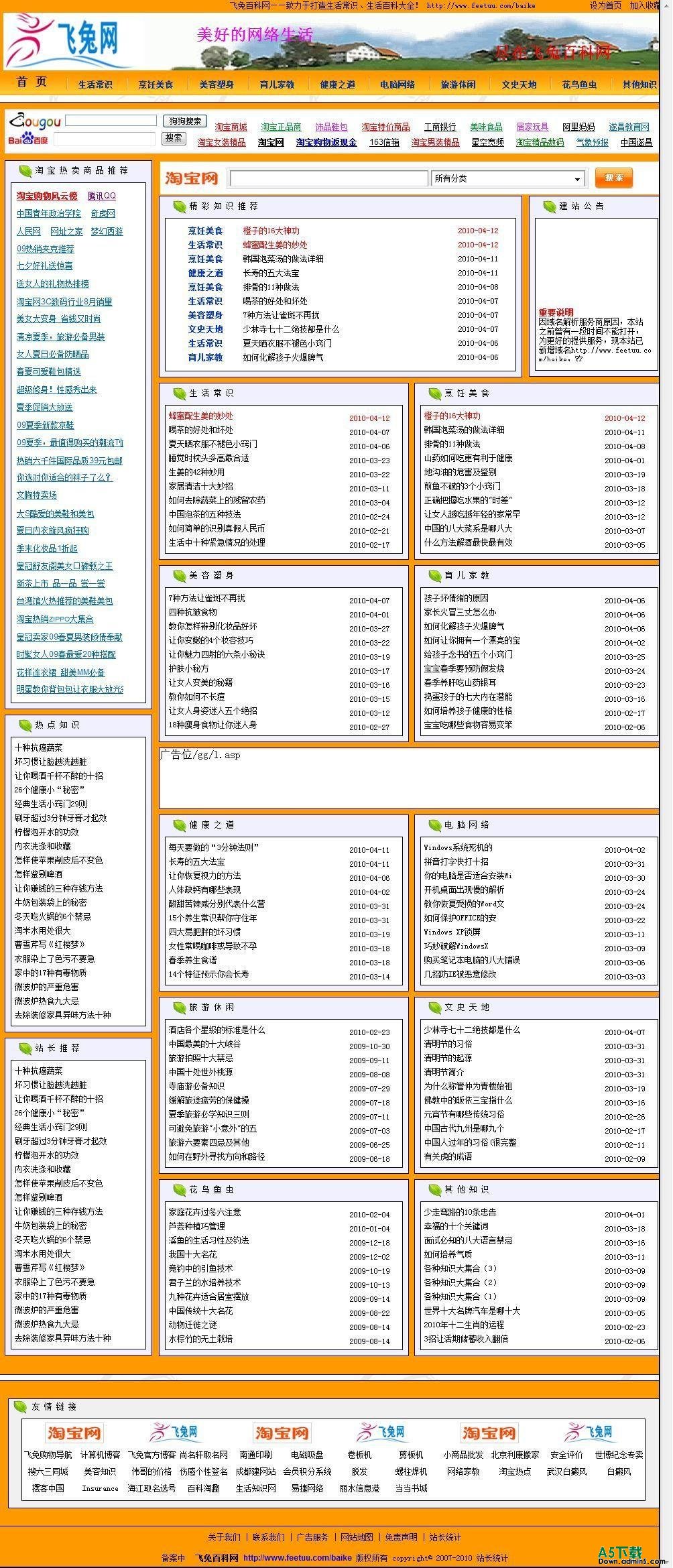
Task: Open 酒店各个星级的标准是什么 article
Action: point(217,1030)
